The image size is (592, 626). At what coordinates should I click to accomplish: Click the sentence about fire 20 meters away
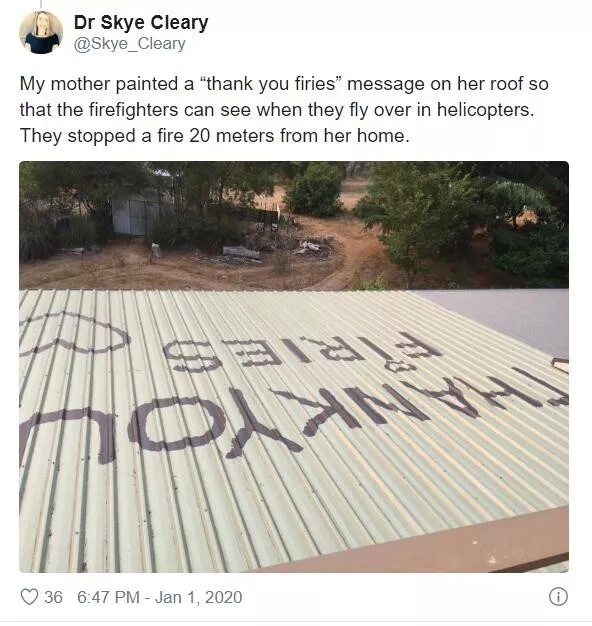(215, 136)
